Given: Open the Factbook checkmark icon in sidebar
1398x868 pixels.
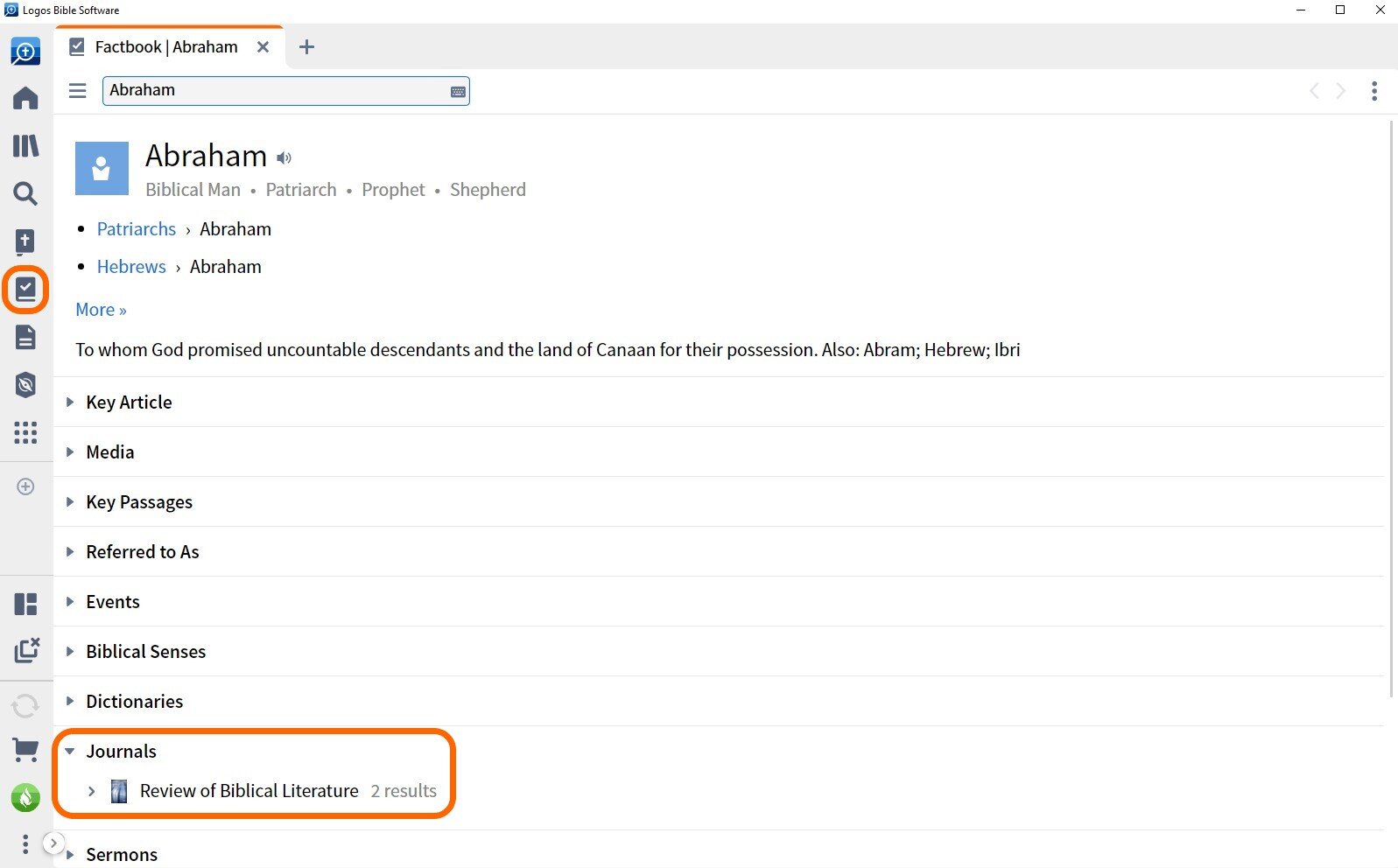Looking at the screenshot, I should (x=25, y=289).
